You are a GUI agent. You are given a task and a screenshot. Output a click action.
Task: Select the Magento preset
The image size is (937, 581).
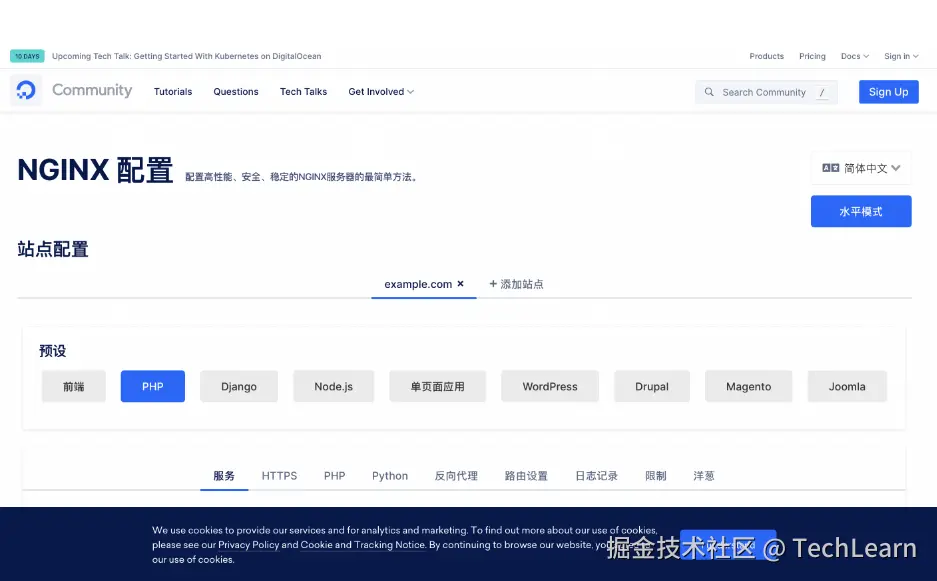(749, 386)
